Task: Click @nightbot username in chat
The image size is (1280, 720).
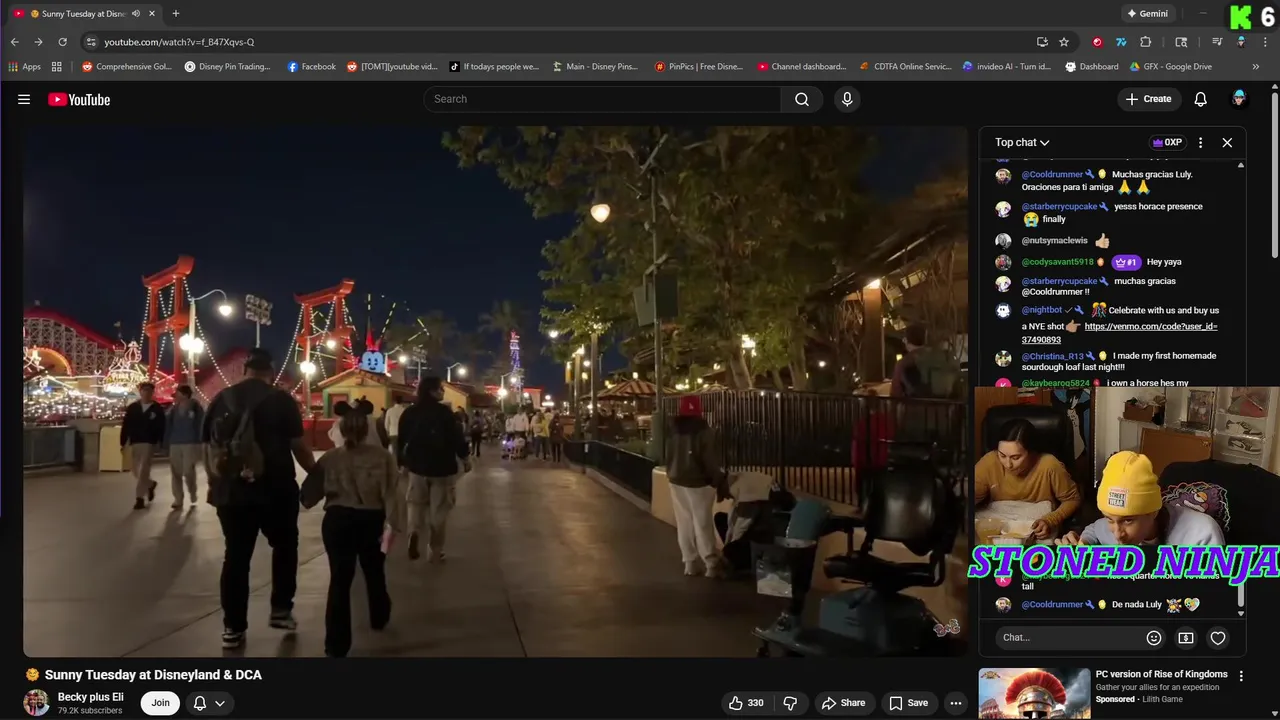Action: tap(1041, 310)
